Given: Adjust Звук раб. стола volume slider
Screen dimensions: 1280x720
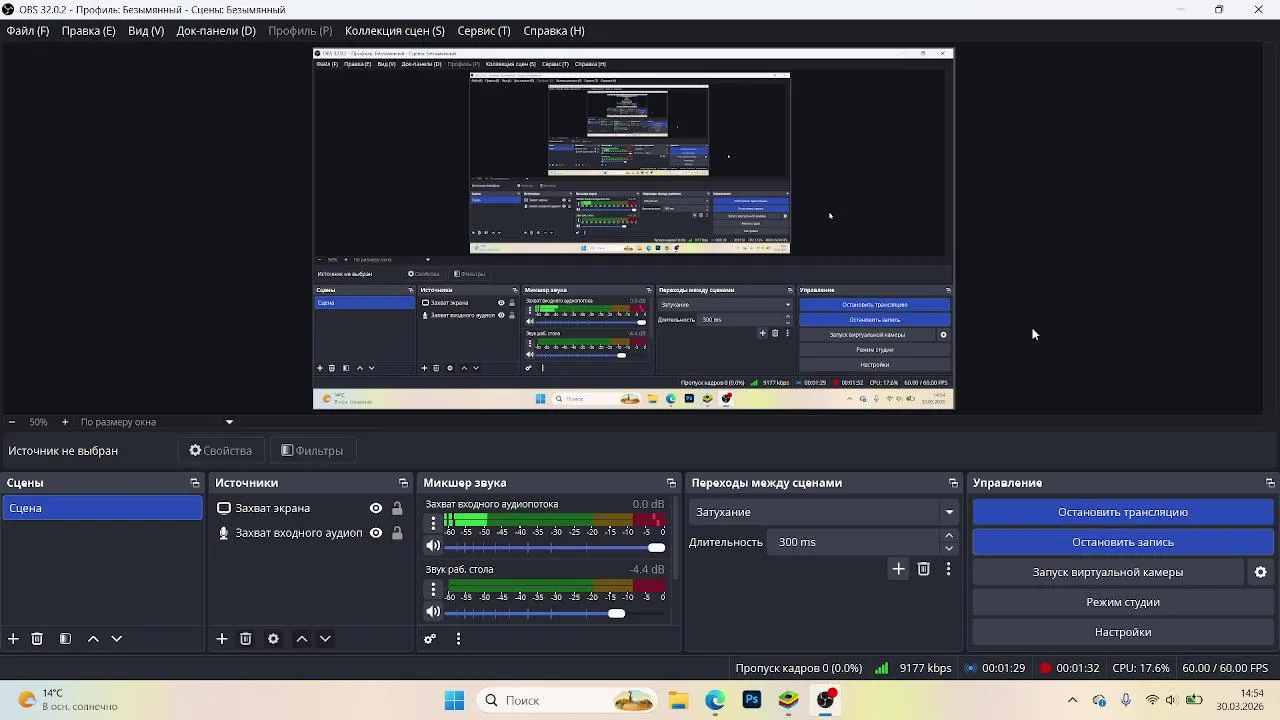Looking at the screenshot, I should [x=555, y=613].
